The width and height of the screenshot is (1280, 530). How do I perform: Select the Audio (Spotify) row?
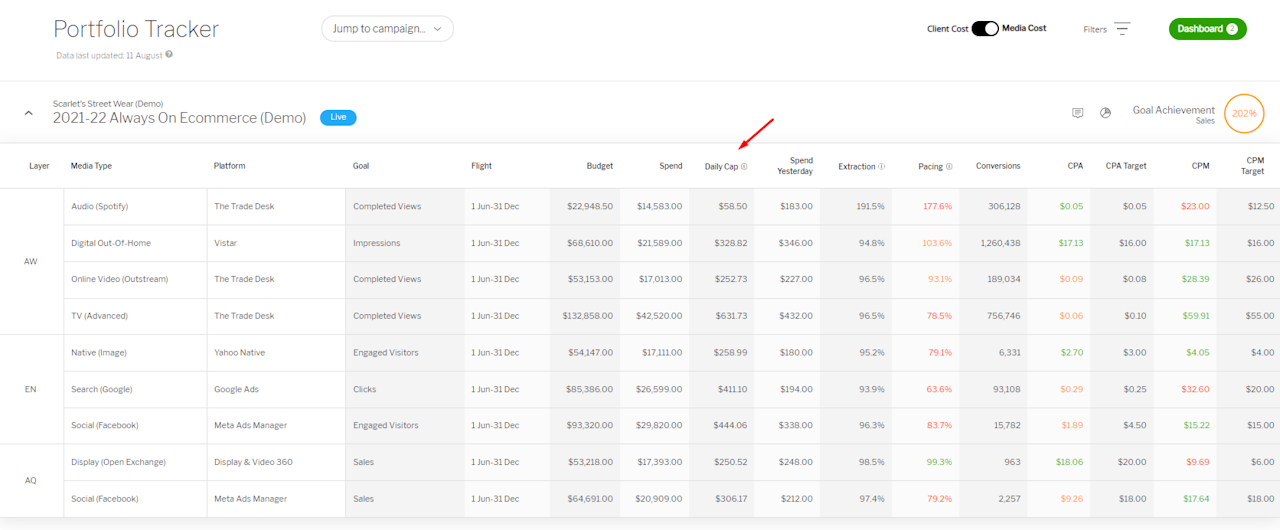[x=99, y=206]
